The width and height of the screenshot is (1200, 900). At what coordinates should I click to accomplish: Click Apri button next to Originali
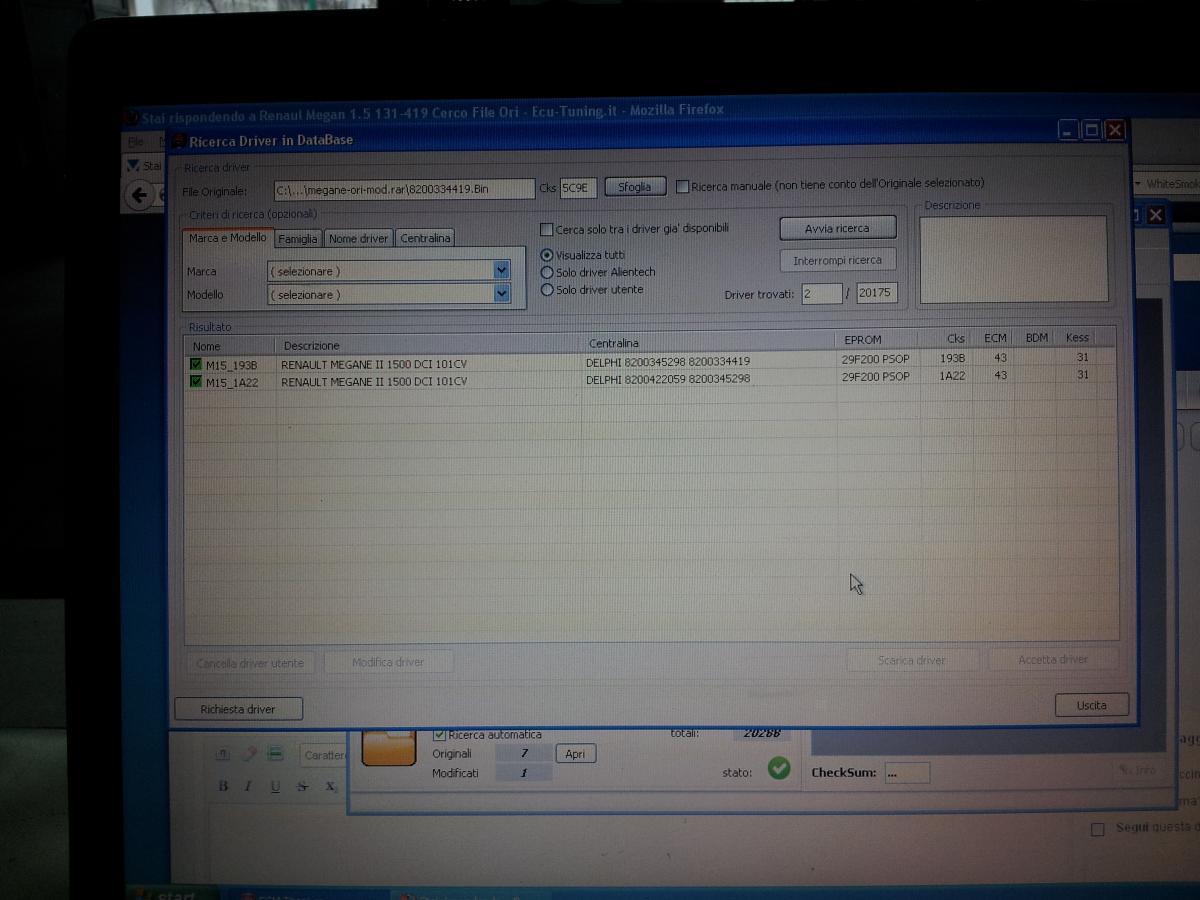click(575, 754)
